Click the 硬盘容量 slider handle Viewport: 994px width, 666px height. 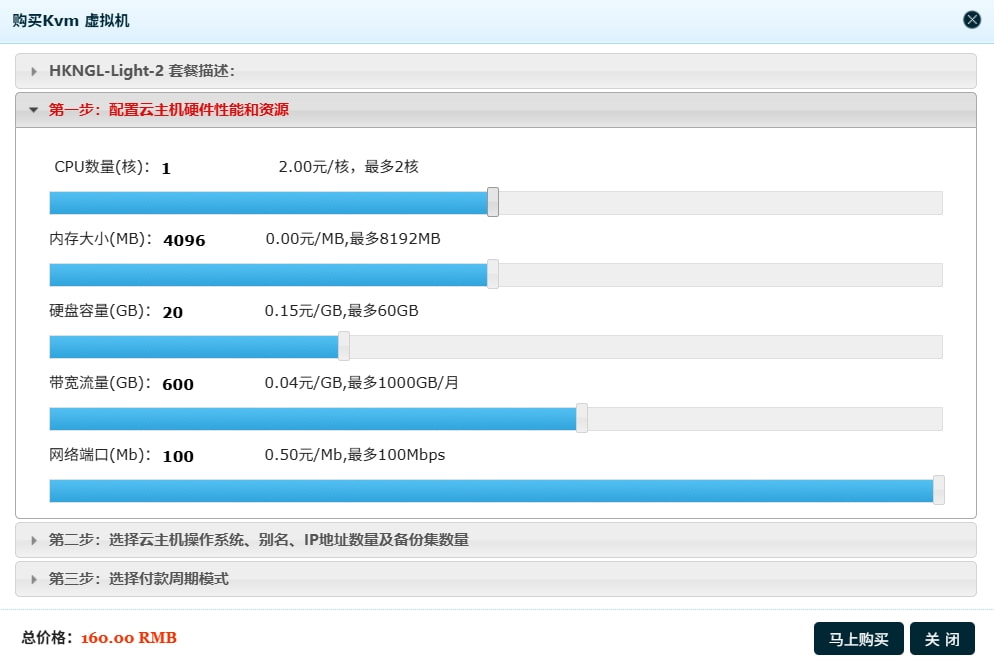click(344, 346)
